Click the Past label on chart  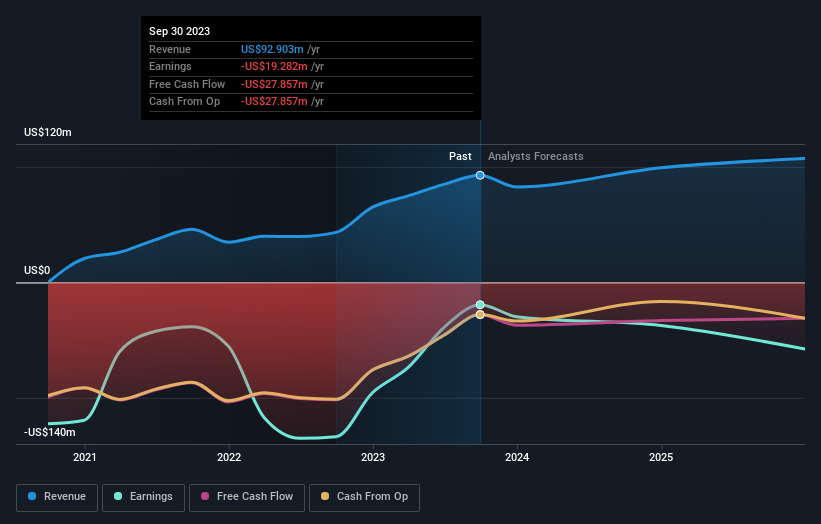[460, 157]
